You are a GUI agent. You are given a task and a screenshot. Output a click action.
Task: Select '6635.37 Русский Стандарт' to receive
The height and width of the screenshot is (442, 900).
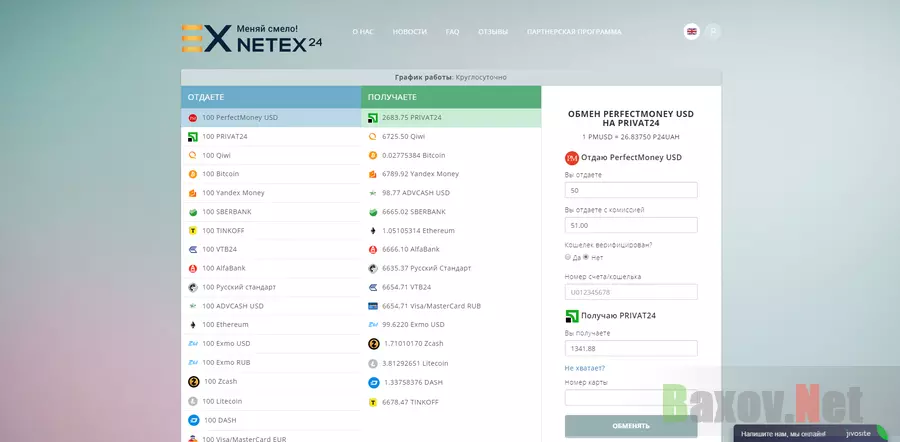click(451, 268)
